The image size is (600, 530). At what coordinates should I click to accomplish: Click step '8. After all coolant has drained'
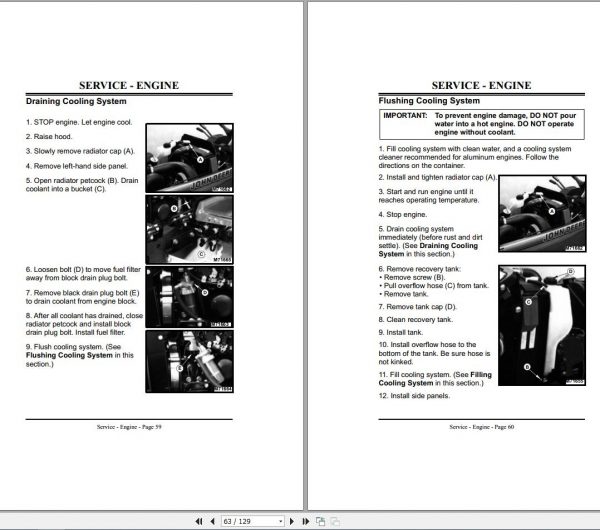85,324
